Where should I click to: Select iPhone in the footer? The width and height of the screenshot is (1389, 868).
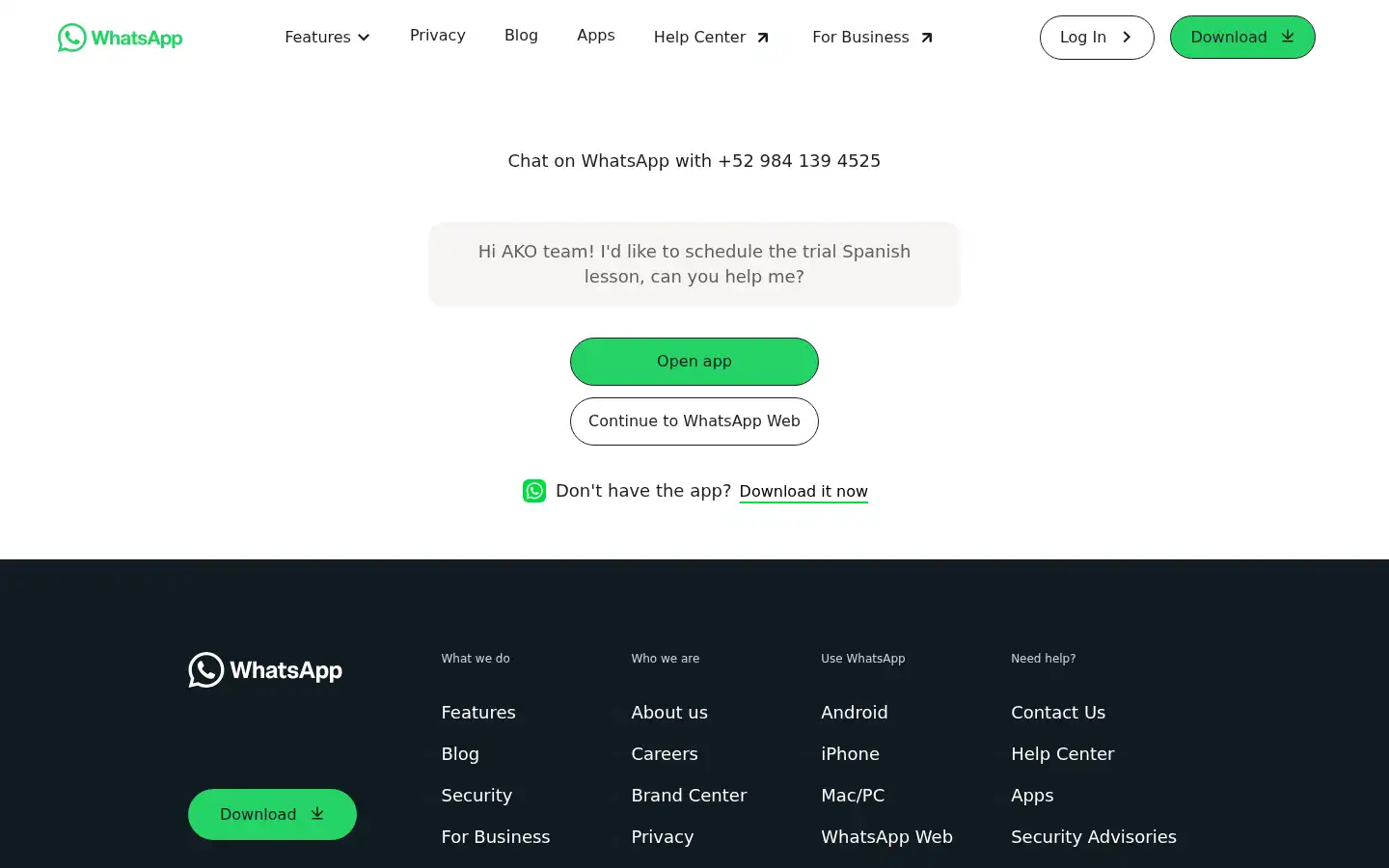[x=850, y=754]
